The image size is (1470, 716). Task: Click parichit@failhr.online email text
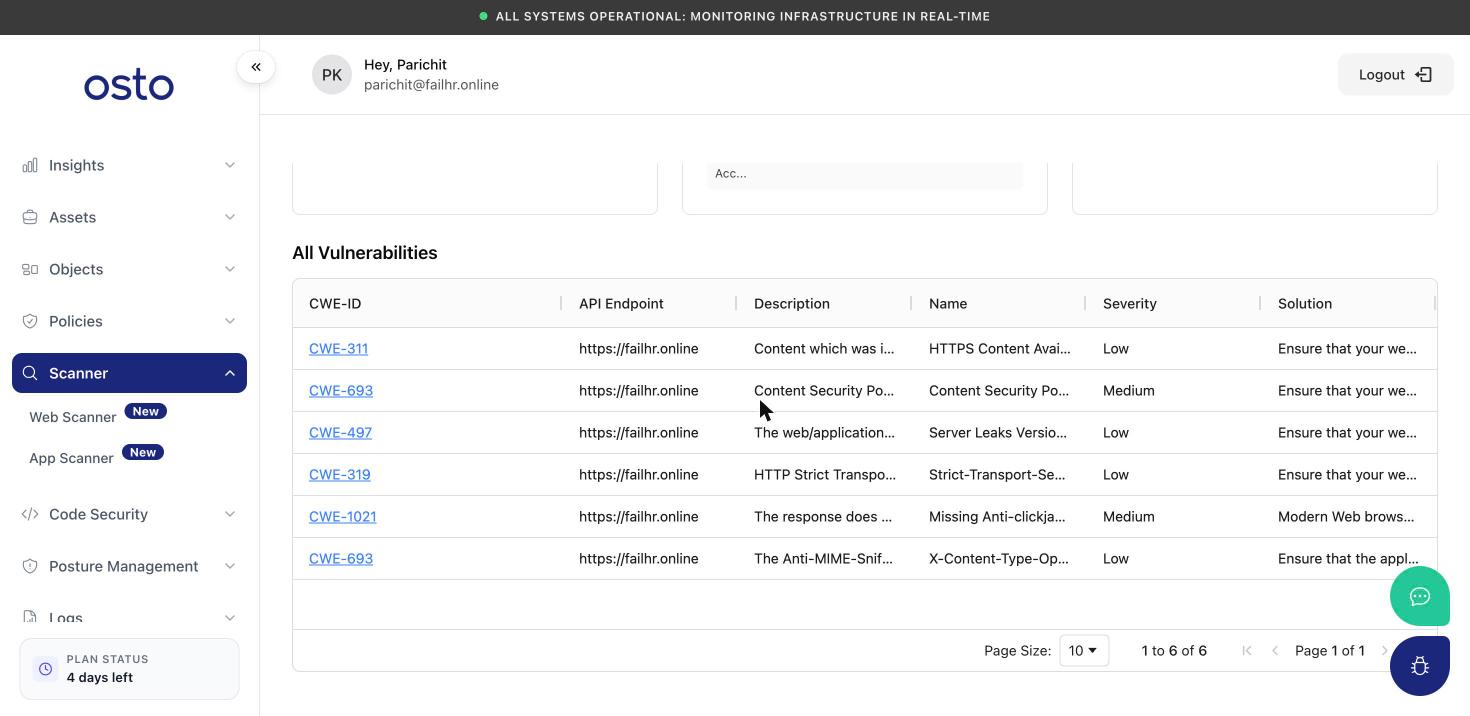(431, 85)
